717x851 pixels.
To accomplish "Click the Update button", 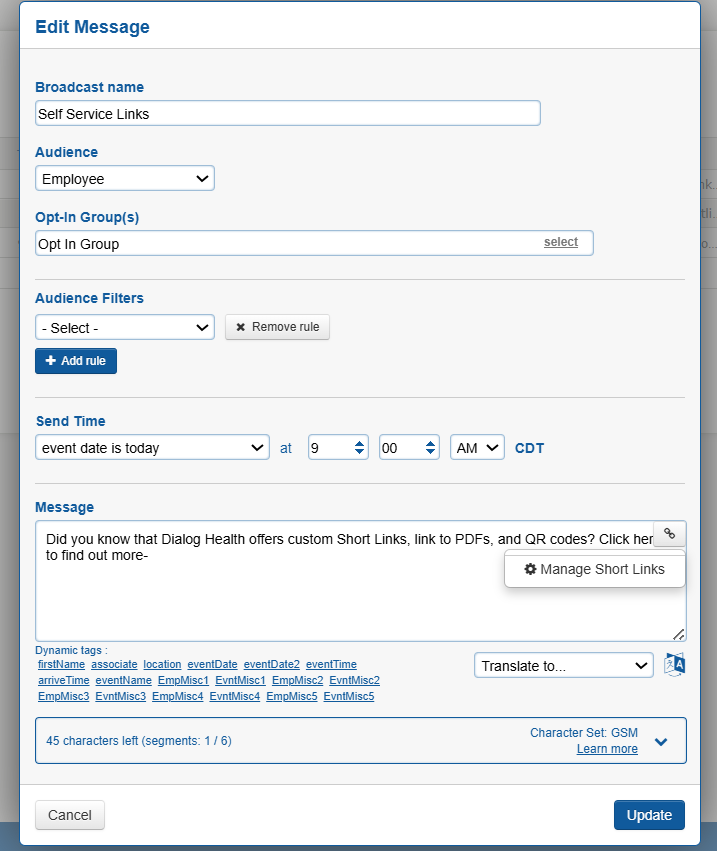I will coord(649,815).
